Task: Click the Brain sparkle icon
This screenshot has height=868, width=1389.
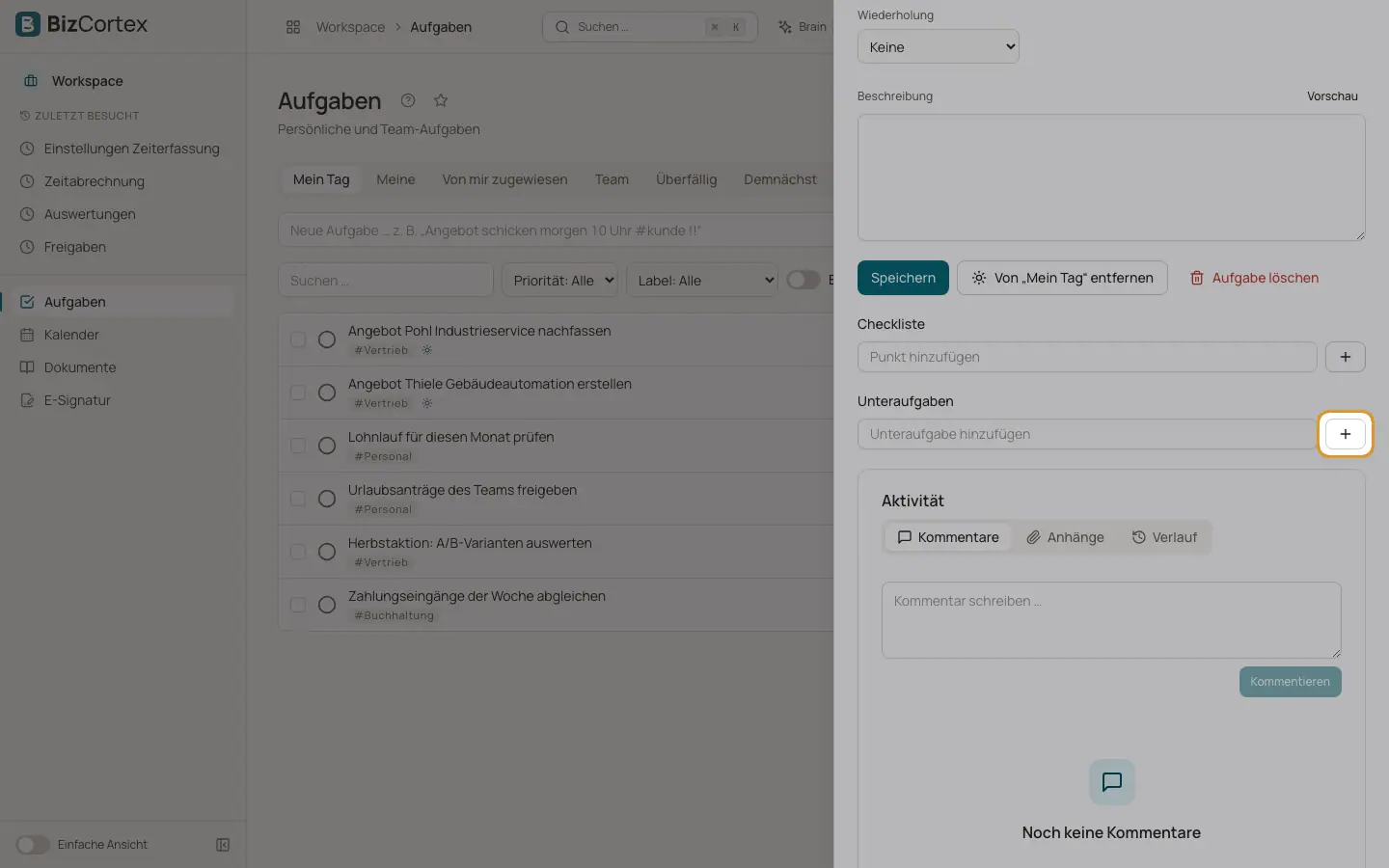Action: click(785, 27)
